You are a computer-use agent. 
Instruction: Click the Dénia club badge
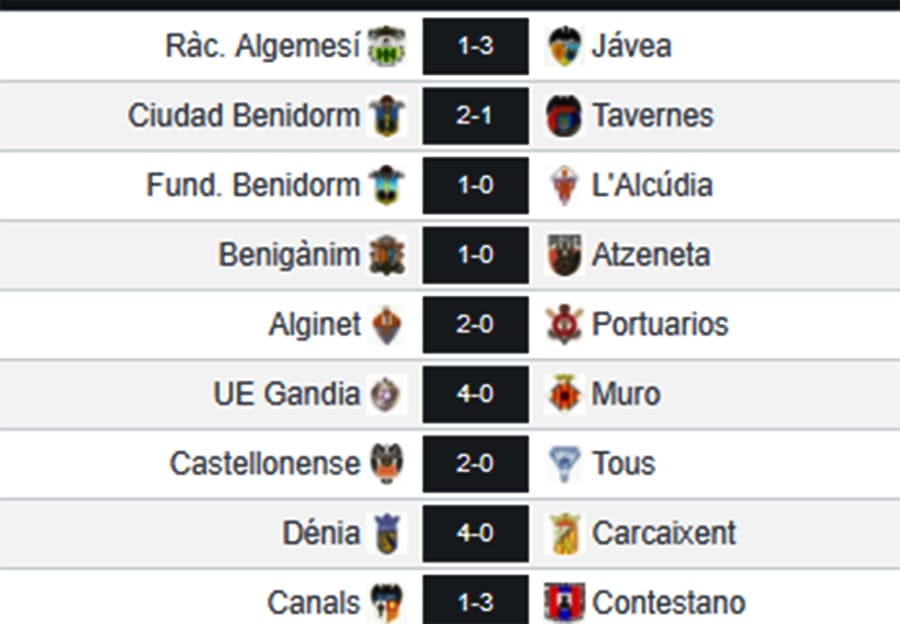click(390, 533)
